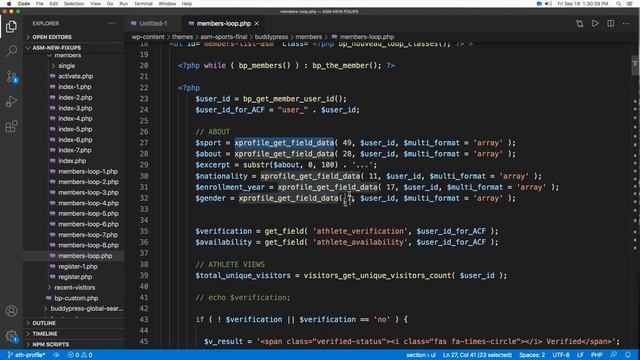The width and height of the screenshot is (640, 360).
Task: Click the sync changes icon in status bar
Action: pyautogui.click(x=56, y=355)
